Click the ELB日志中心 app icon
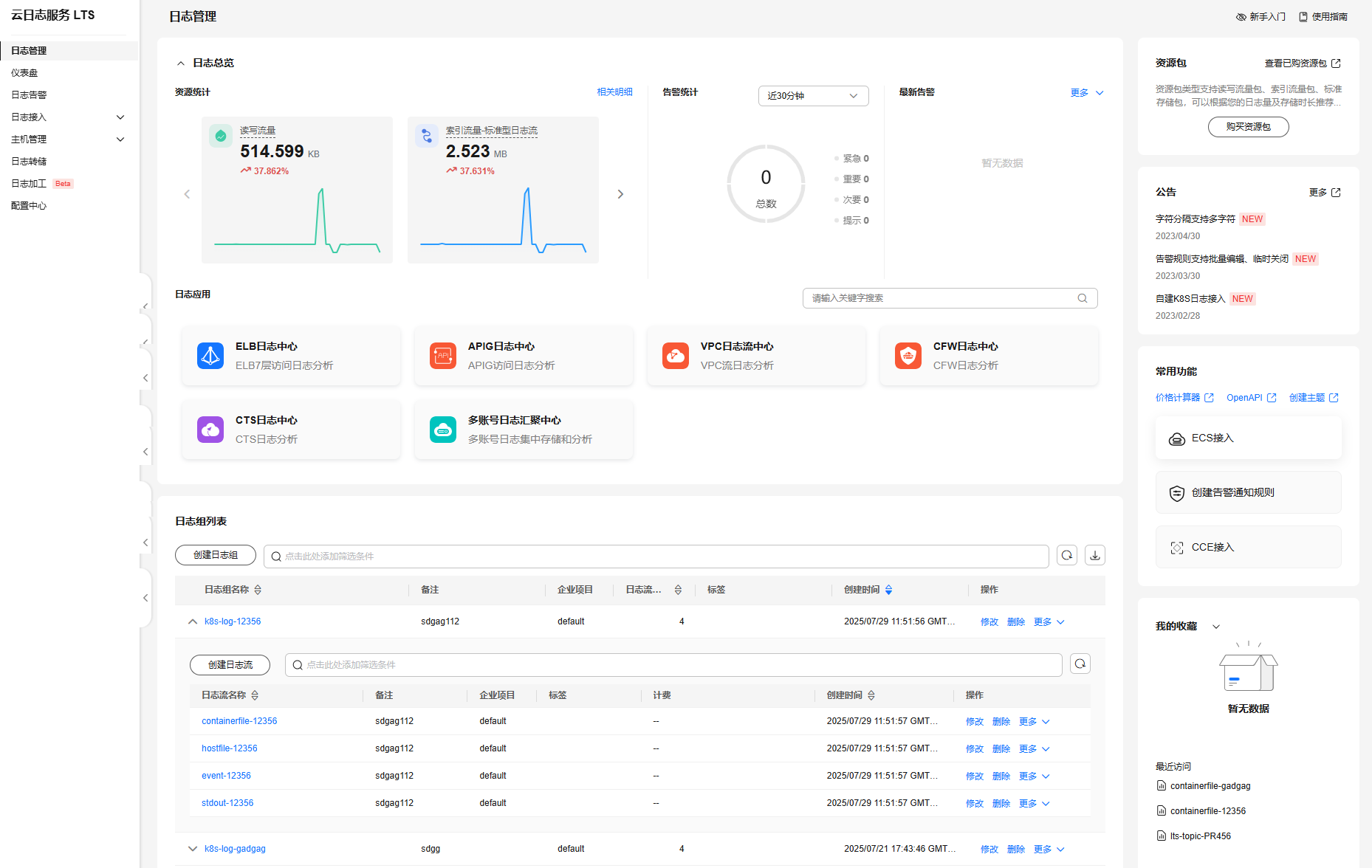1372x868 pixels. coord(210,356)
